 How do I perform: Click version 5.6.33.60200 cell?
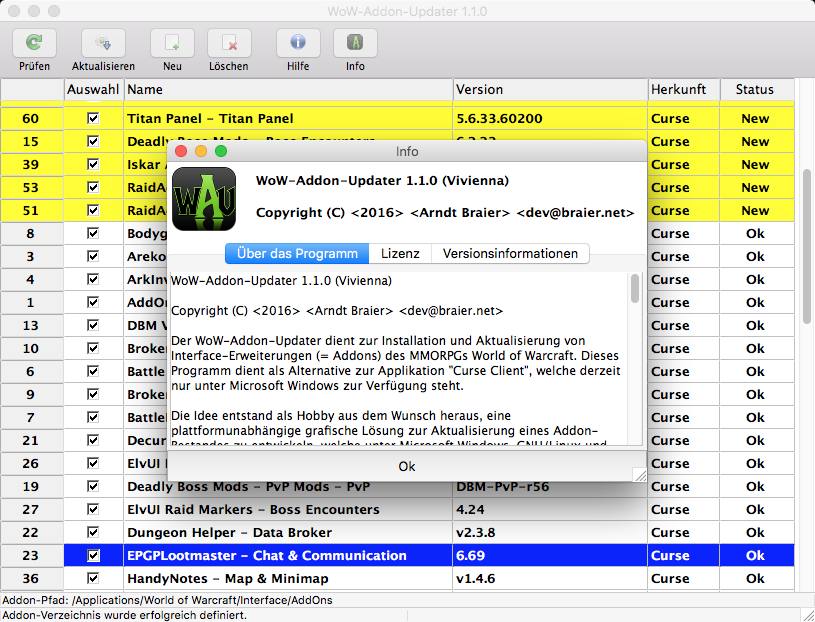click(550, 118)
